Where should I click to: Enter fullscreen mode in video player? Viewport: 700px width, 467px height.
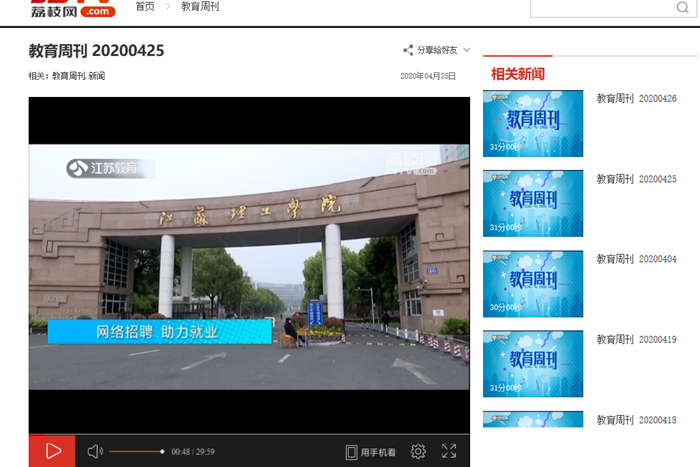tap(449, 452)
